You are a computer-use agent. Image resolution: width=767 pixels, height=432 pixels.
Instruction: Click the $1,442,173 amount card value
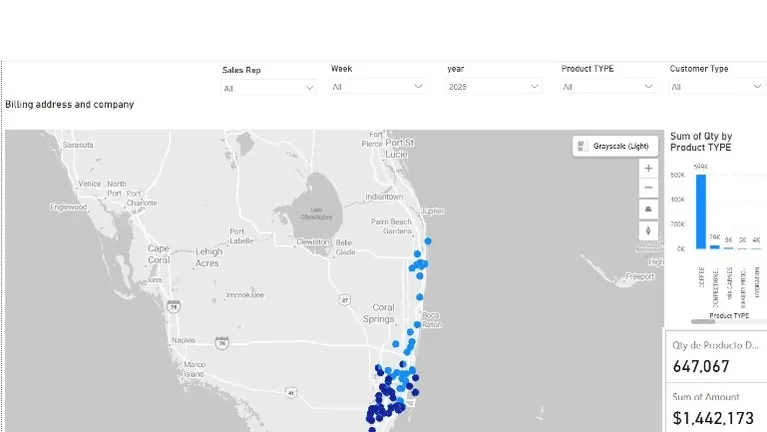tap(713, 418)
